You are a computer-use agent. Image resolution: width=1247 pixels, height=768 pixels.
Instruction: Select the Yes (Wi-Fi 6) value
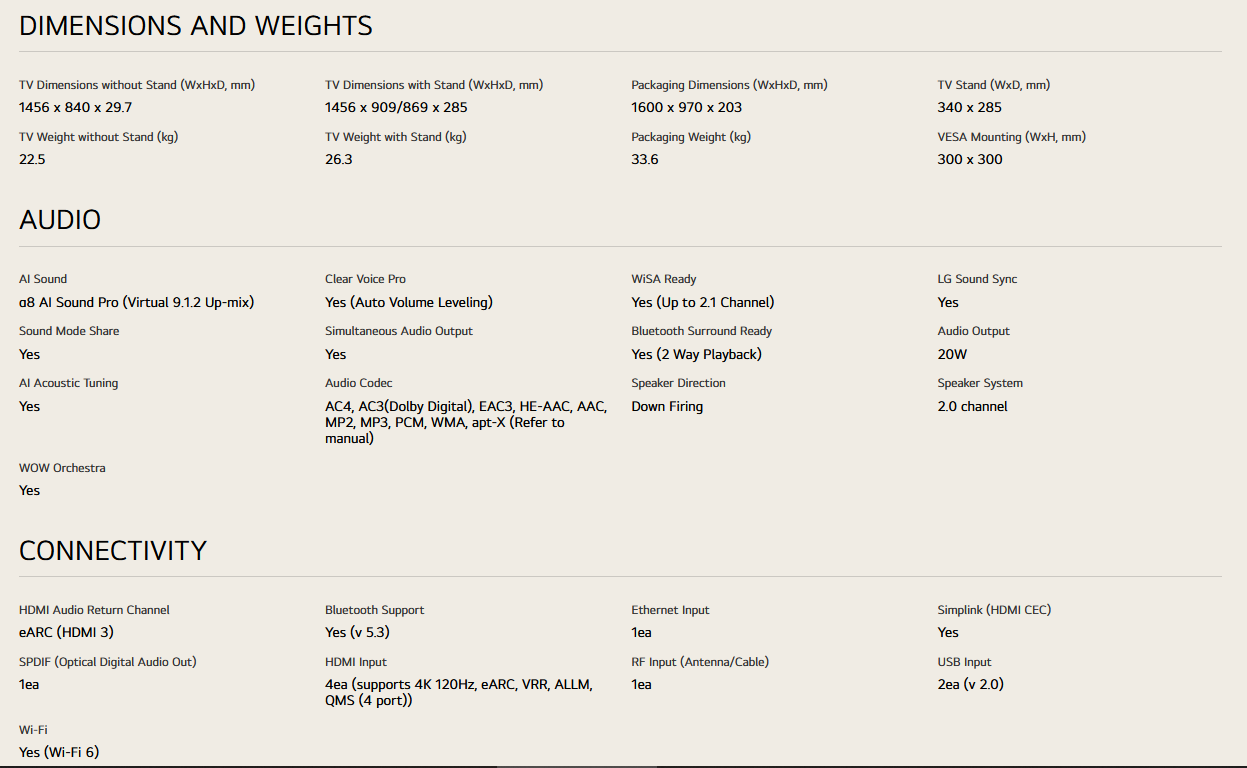(x=59, y=752)
